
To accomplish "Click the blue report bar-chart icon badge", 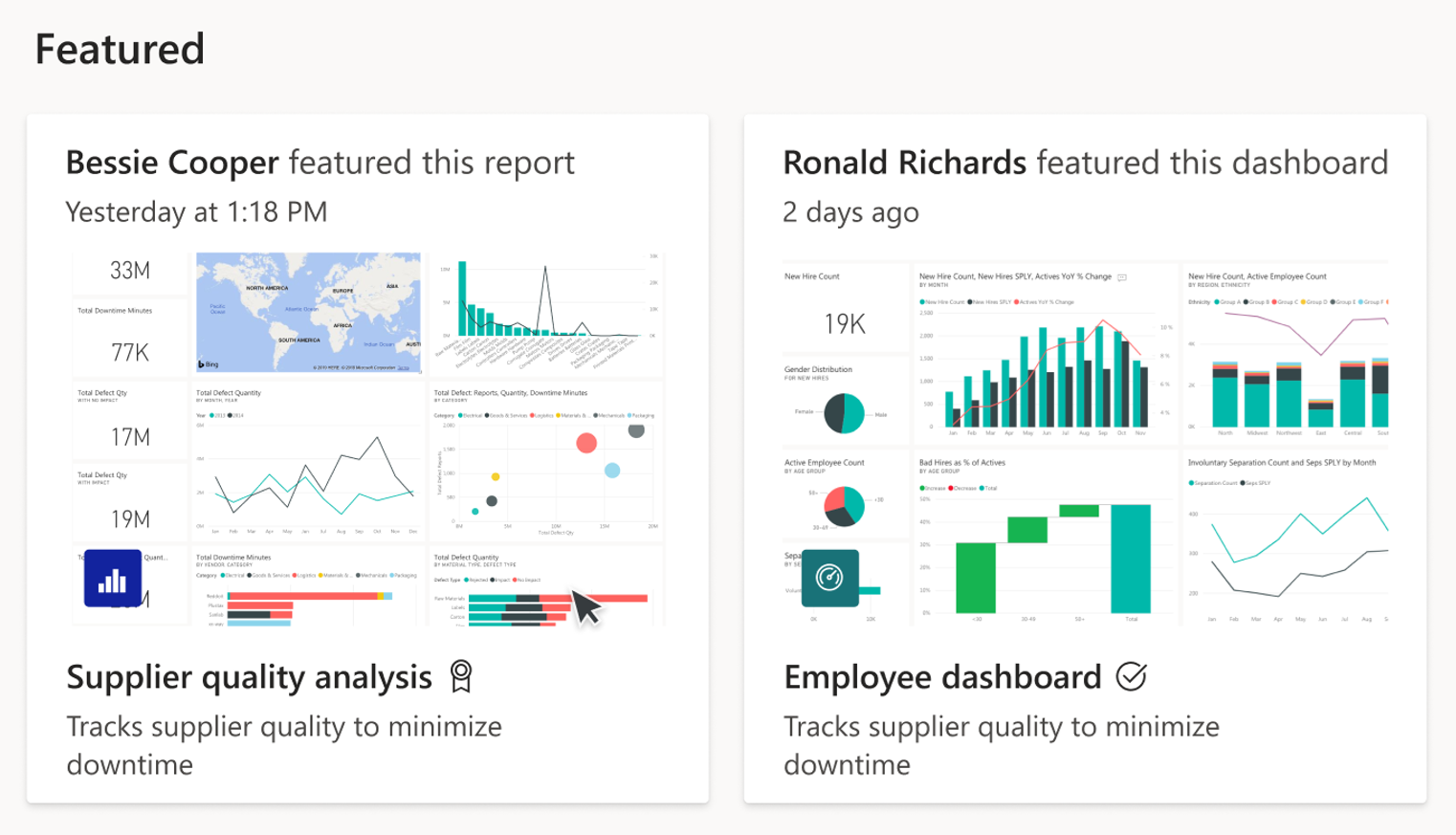I will click(113, 578).
